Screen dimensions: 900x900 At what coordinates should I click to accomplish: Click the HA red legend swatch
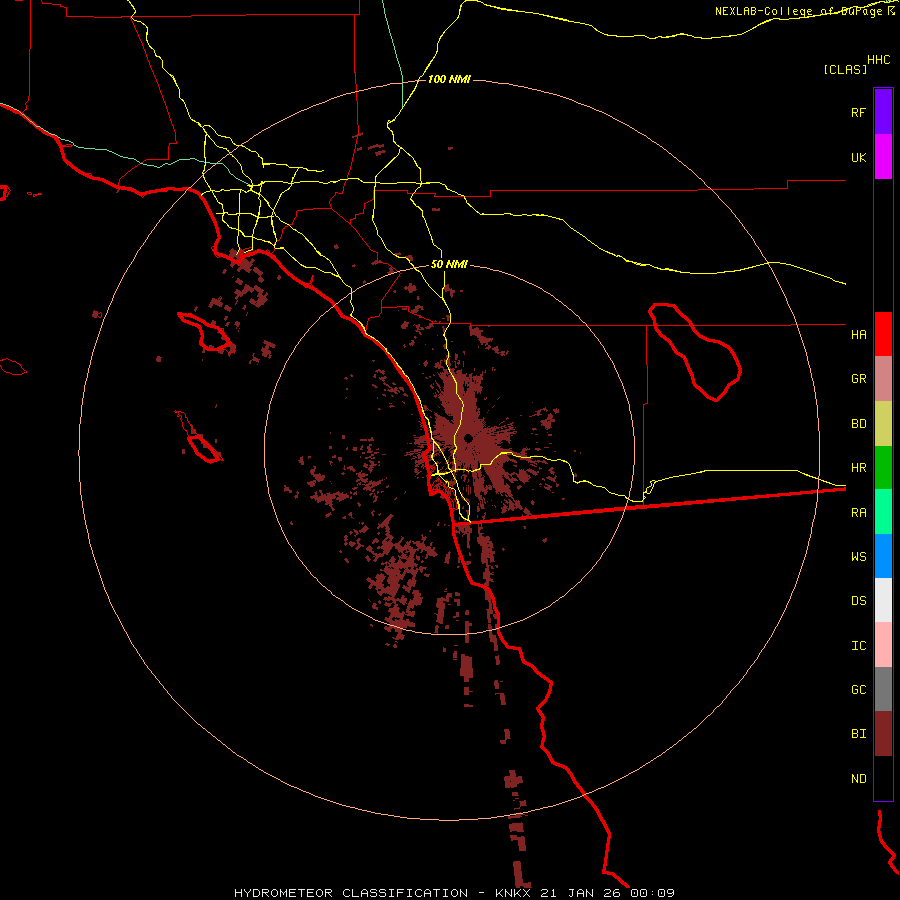(x=883, y=334)
